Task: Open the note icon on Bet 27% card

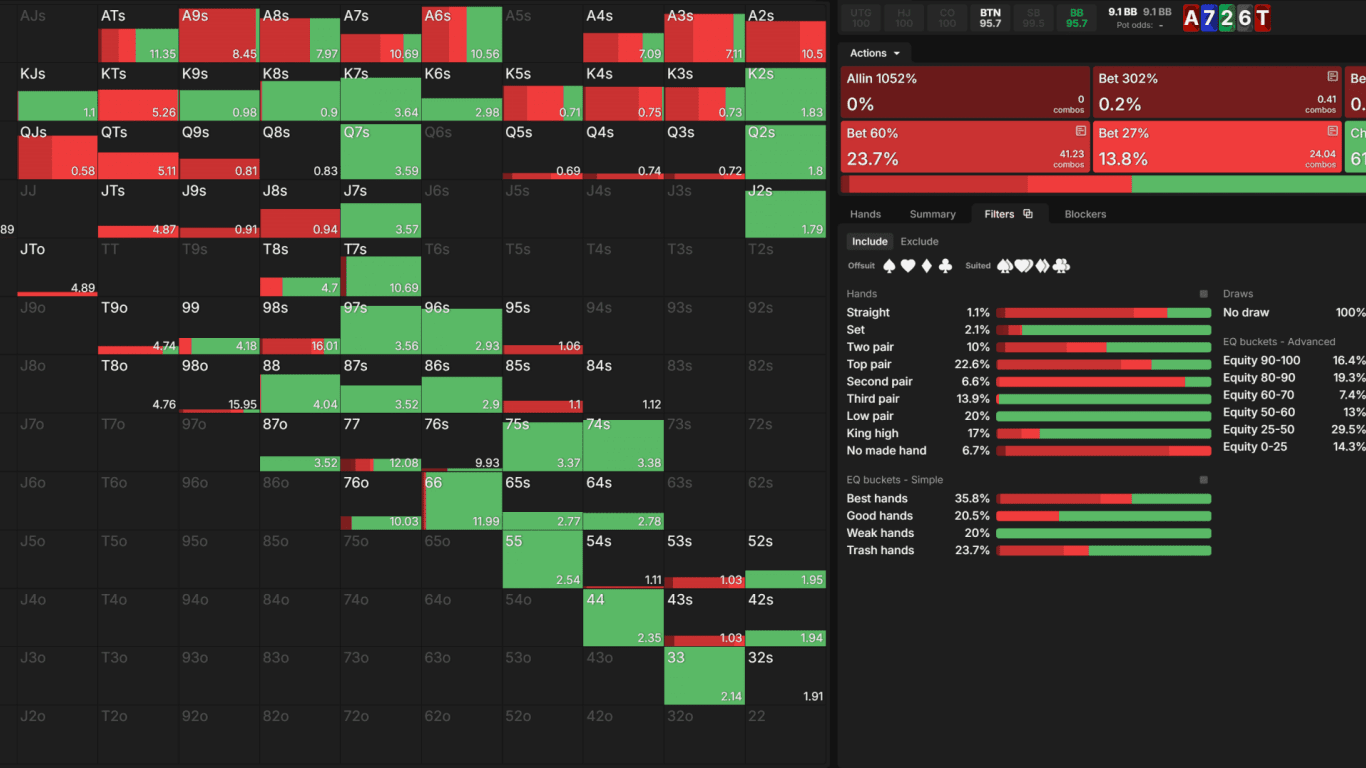Action: tap(1332, 131)
